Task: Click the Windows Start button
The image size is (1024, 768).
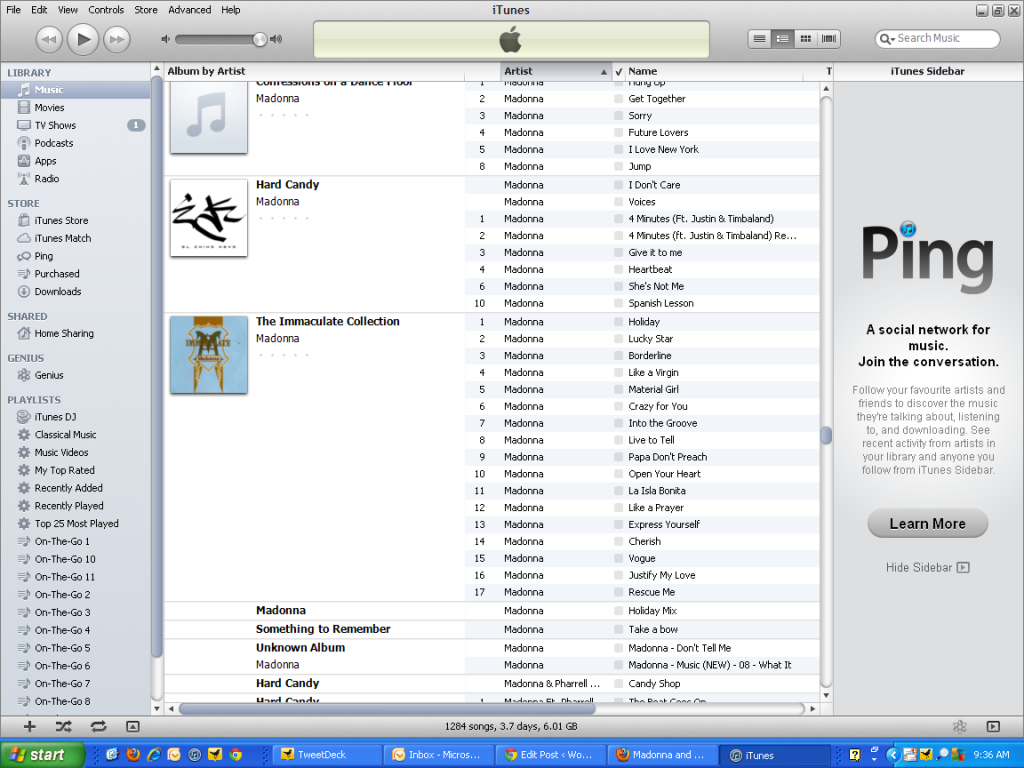Action: 43,755
